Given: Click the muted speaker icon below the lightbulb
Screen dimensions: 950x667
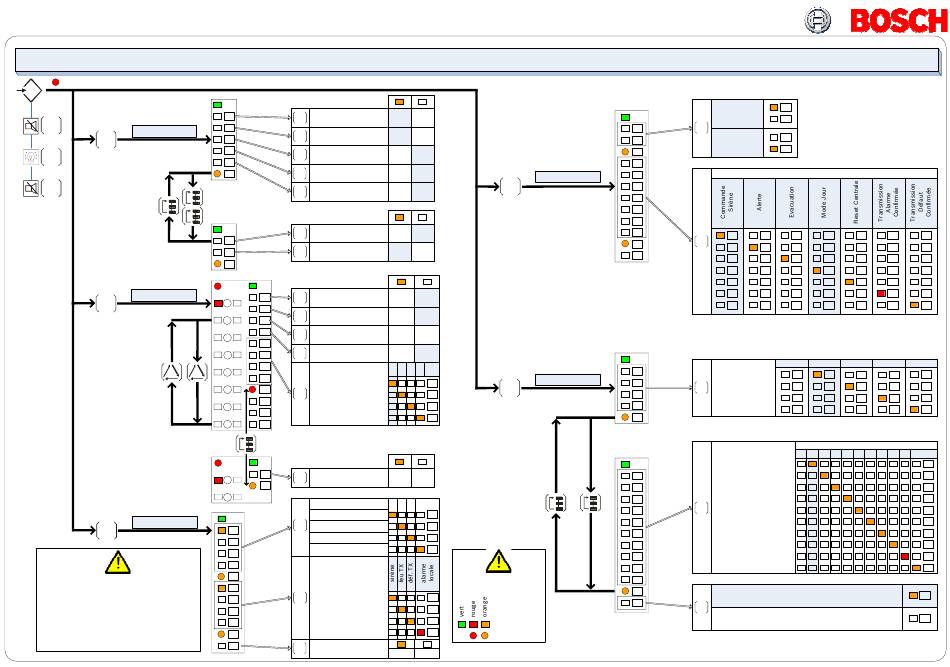Looking at the screenshot, I should coord(31,188).
